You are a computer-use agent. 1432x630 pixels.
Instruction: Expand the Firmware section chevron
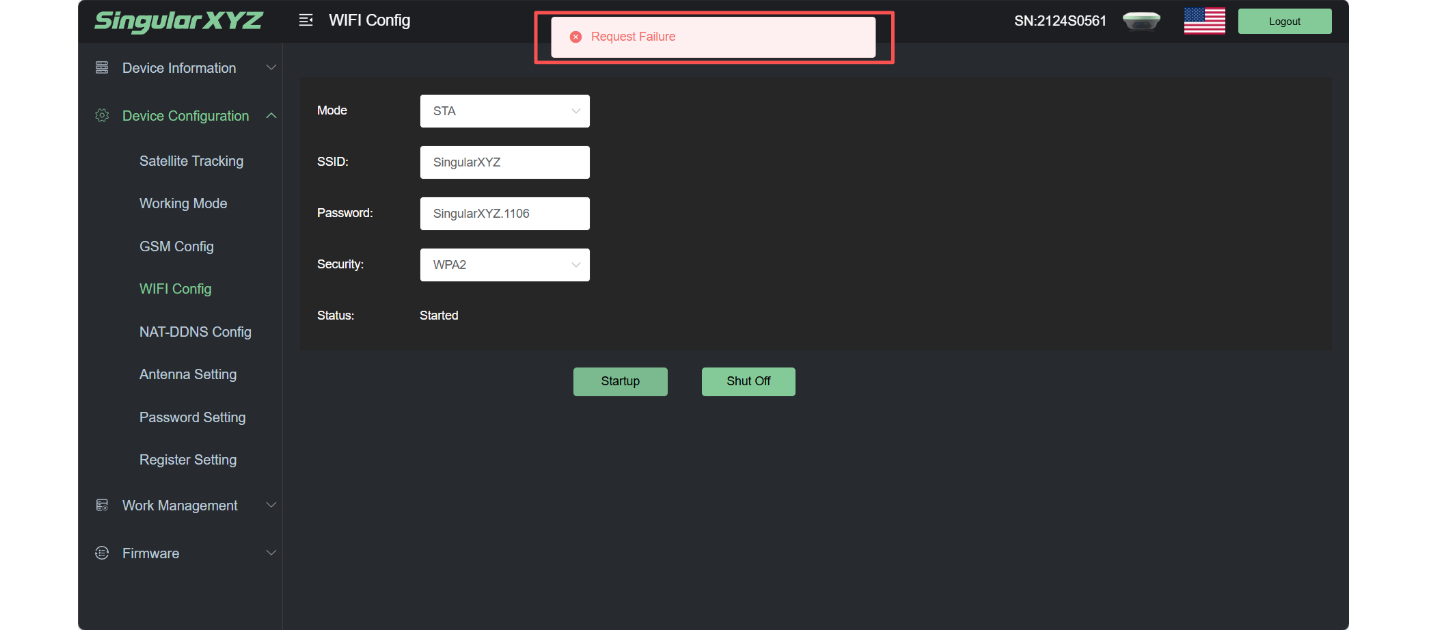click(x=271, y=553)
